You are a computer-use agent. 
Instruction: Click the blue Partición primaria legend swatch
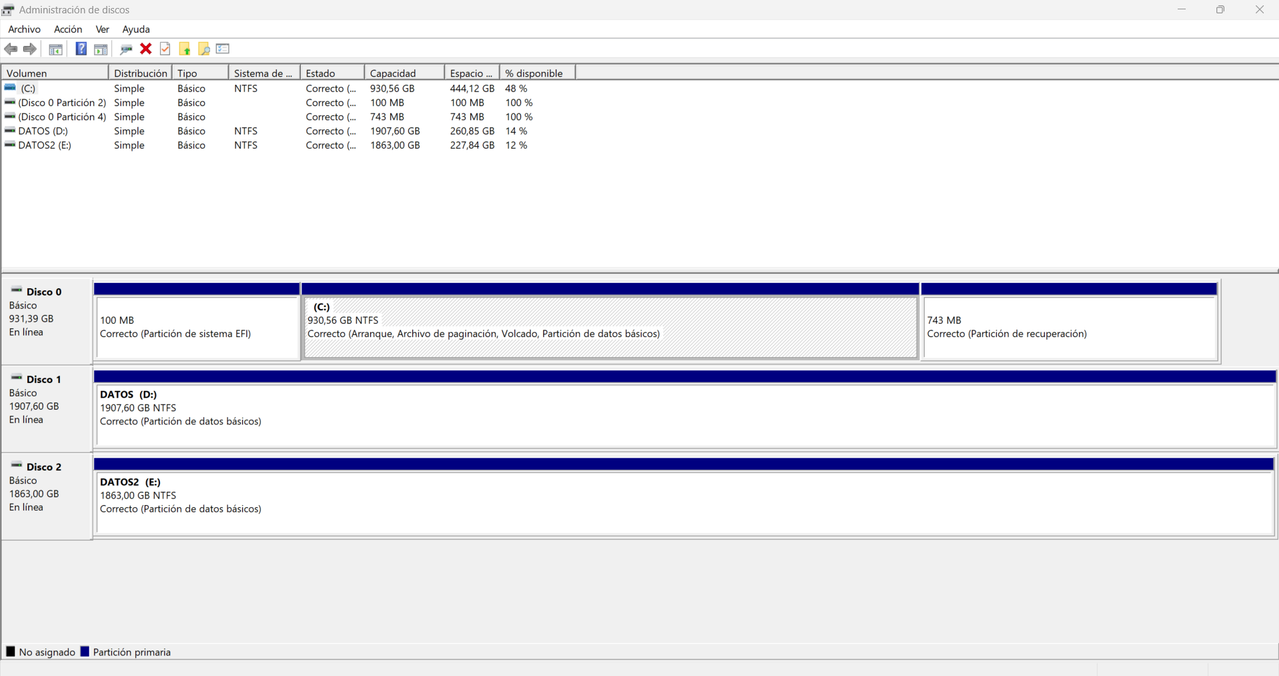click(x=85, y=652)
